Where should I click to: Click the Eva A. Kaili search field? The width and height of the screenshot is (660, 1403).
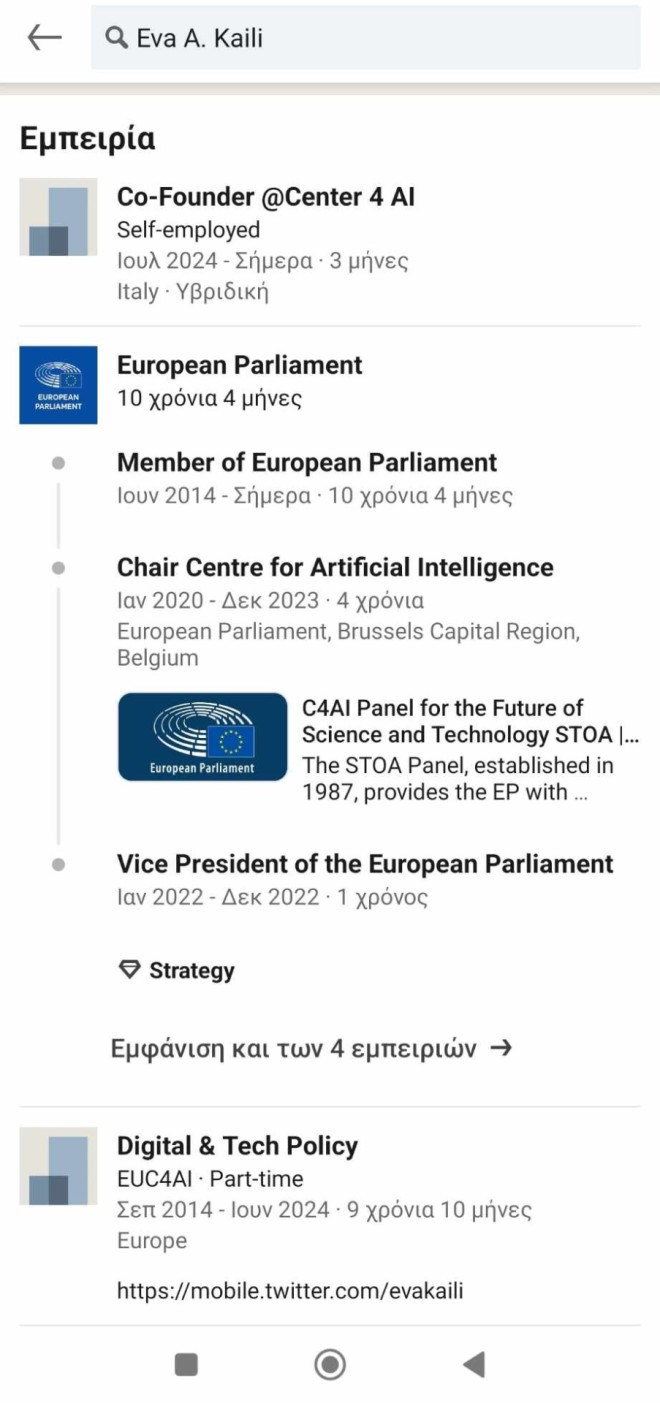tap(365, 38)
